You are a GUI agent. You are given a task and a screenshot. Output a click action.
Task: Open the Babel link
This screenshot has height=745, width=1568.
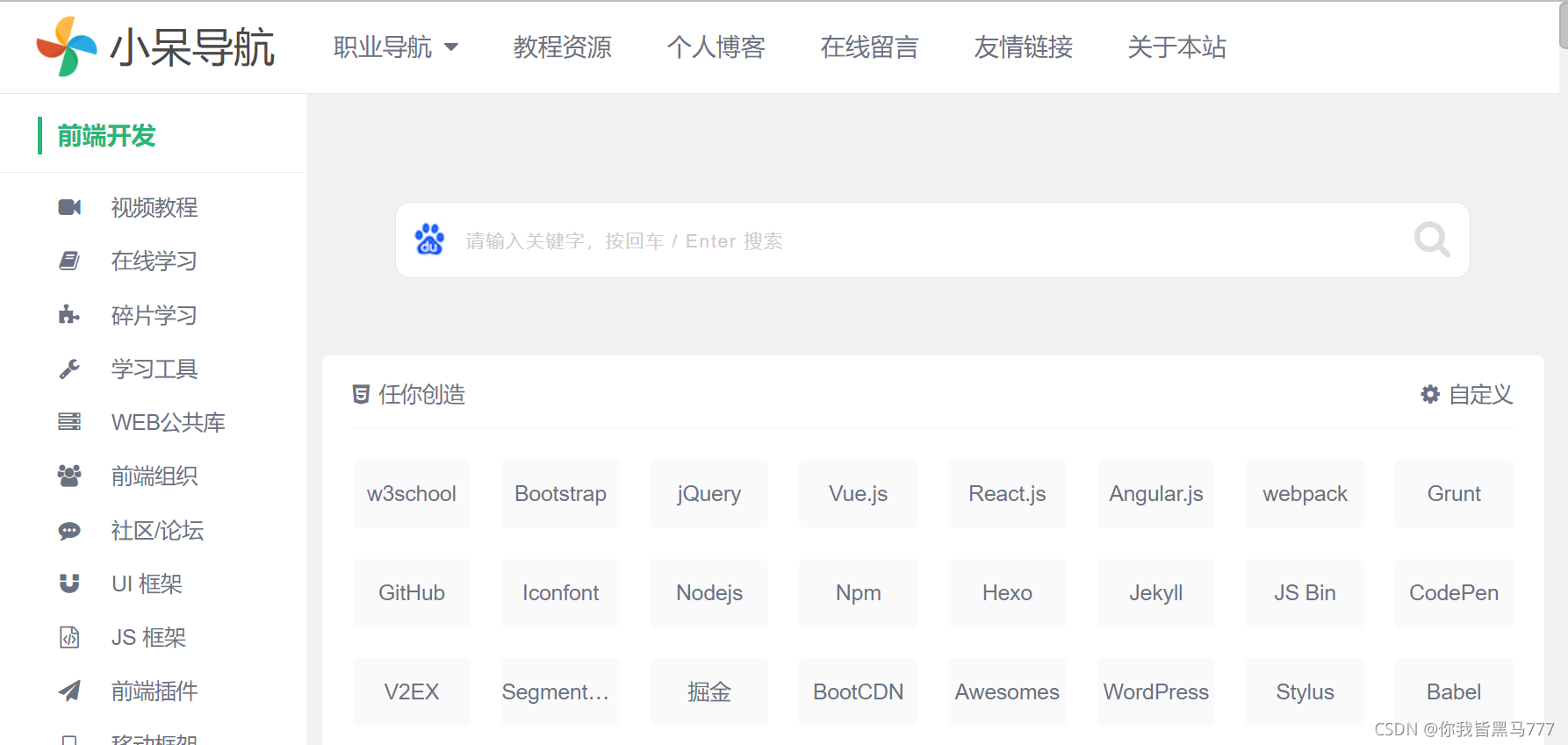tap(1454, 691)
